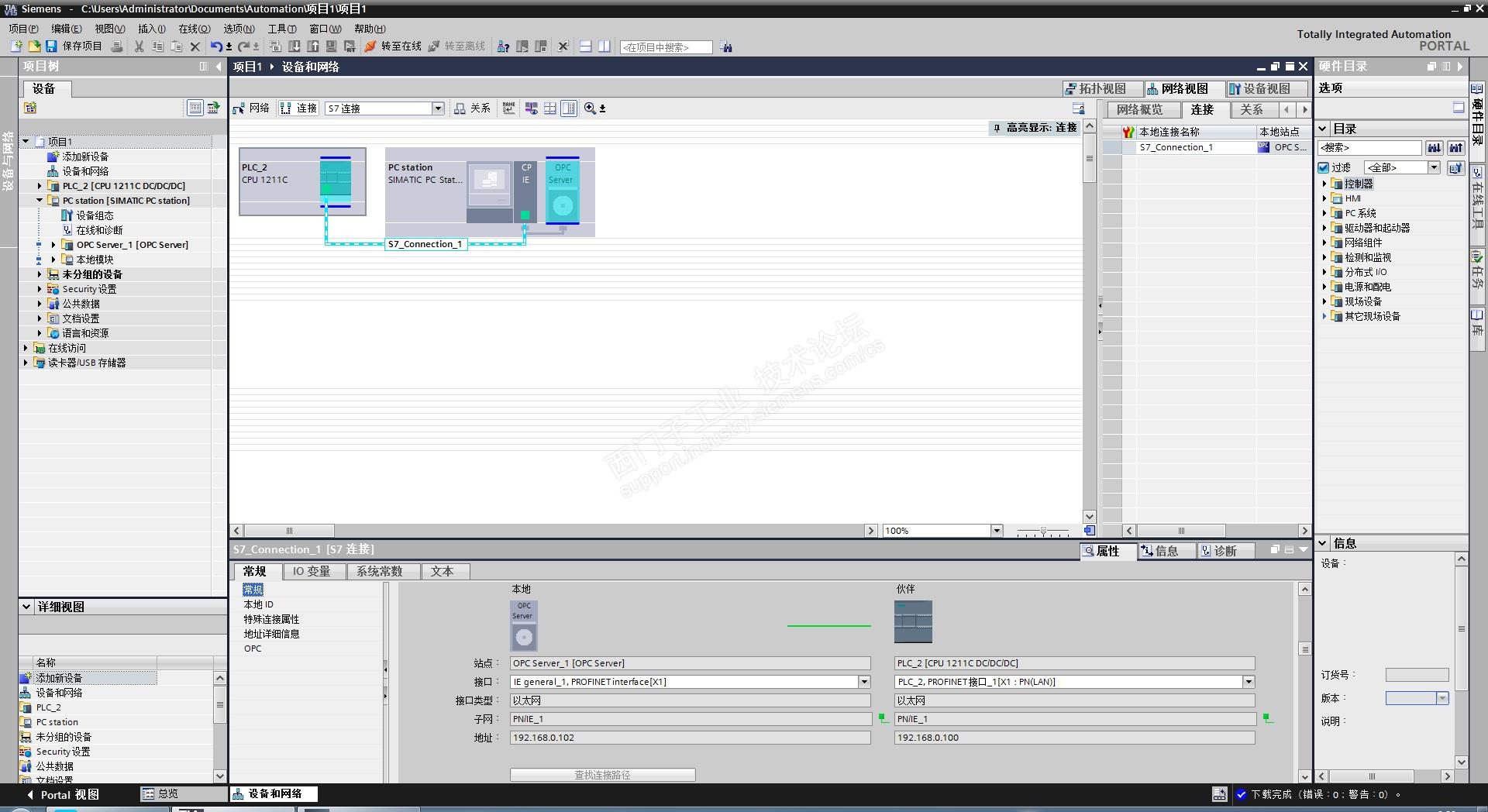Collapse the 目录 catalog section
Viewport: 1488px width, 812px height.
[1323, 129]
